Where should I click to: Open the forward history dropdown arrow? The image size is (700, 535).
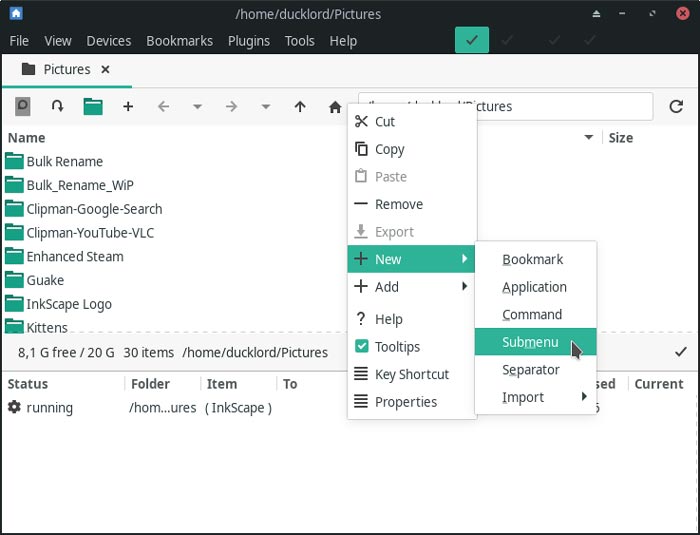(265, 107)
